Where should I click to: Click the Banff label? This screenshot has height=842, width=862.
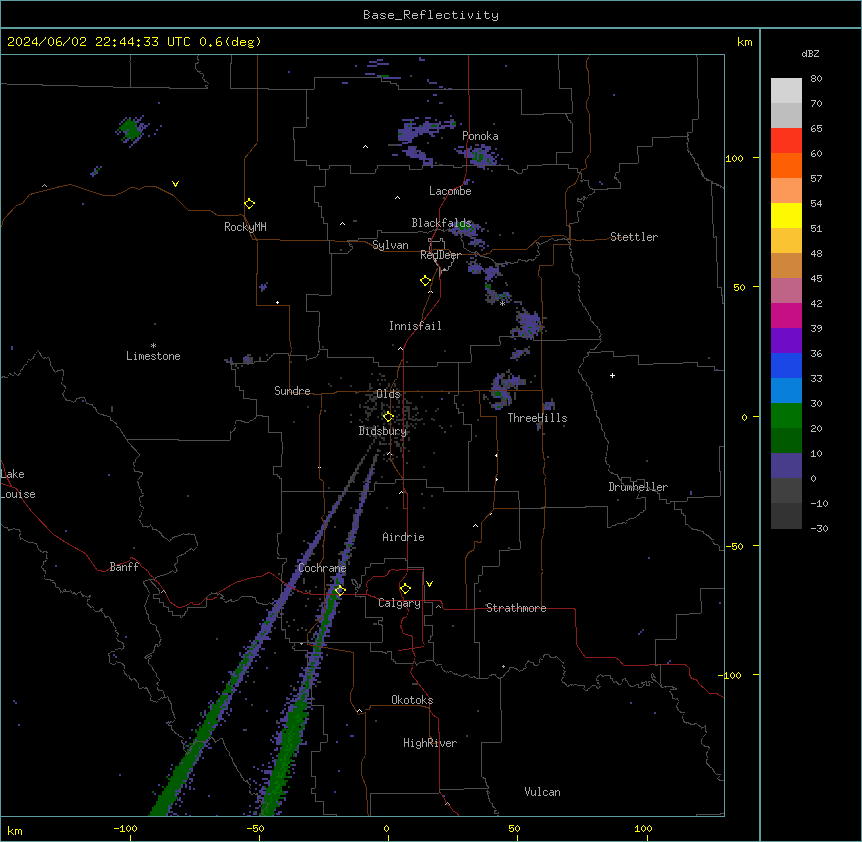coord(124,567)
